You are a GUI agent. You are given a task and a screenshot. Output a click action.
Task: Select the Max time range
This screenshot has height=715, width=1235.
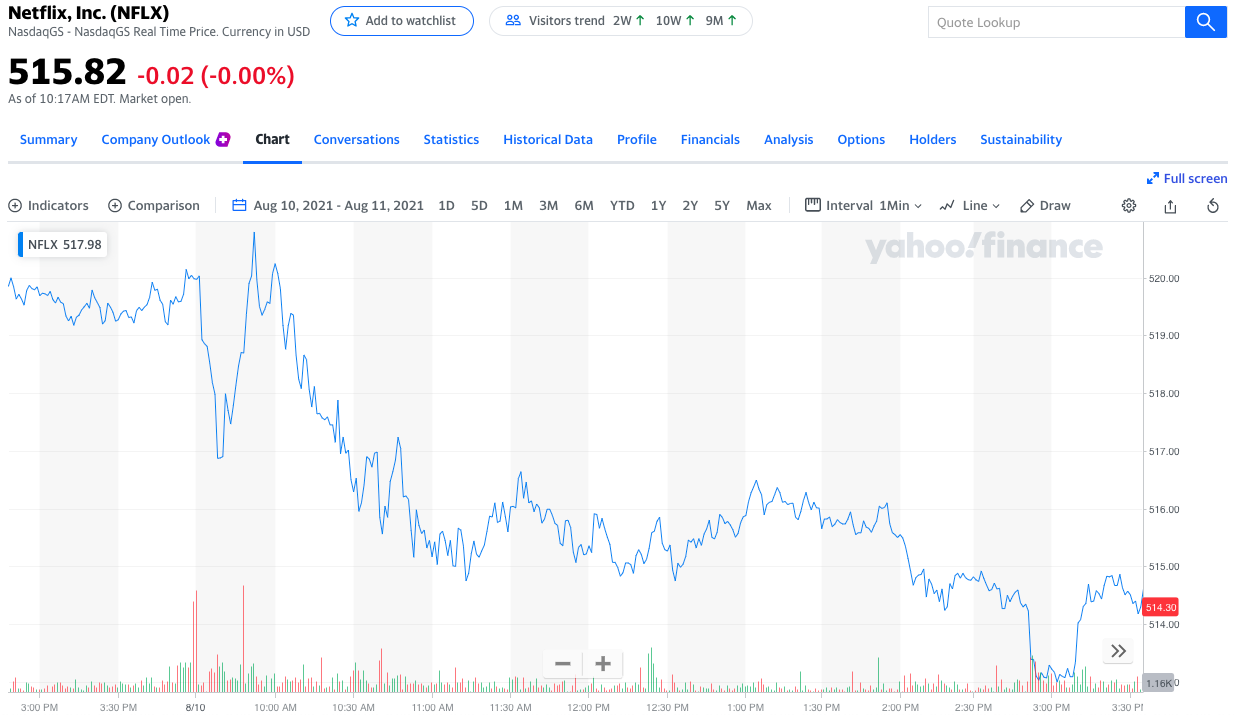pos(759,205)
